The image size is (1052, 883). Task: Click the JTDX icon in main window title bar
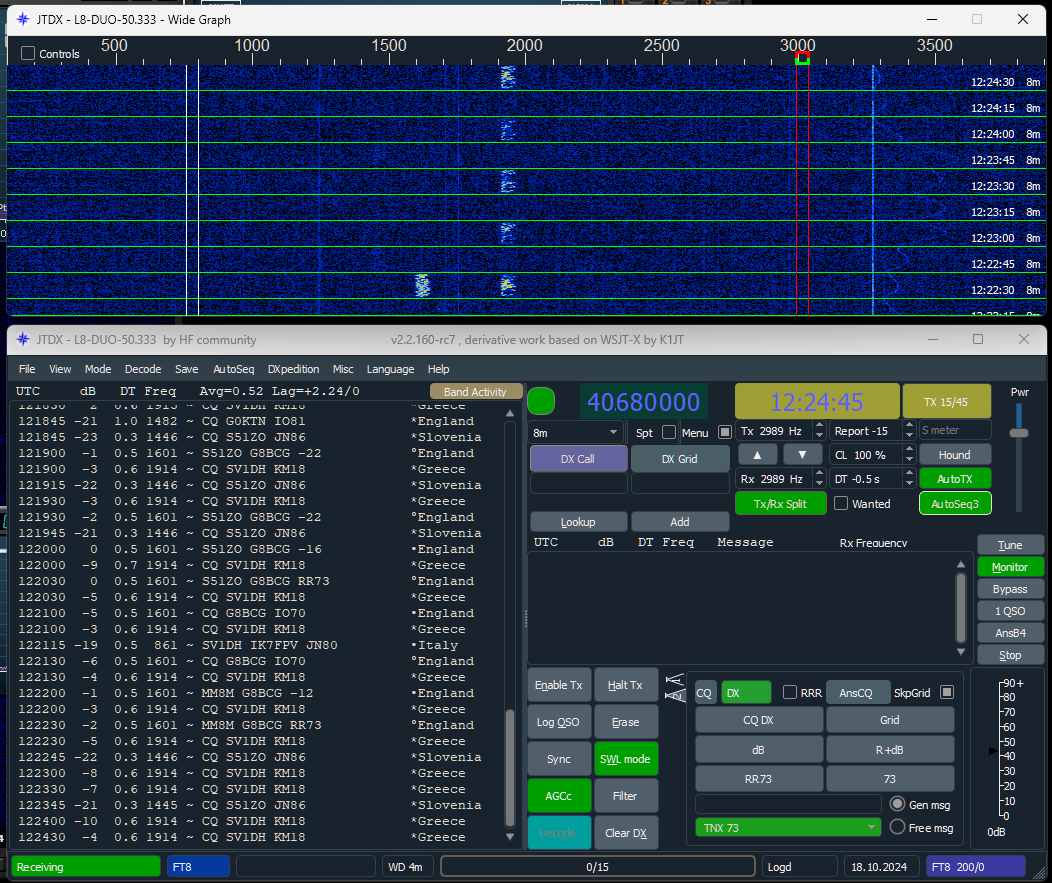click(23, 340)
